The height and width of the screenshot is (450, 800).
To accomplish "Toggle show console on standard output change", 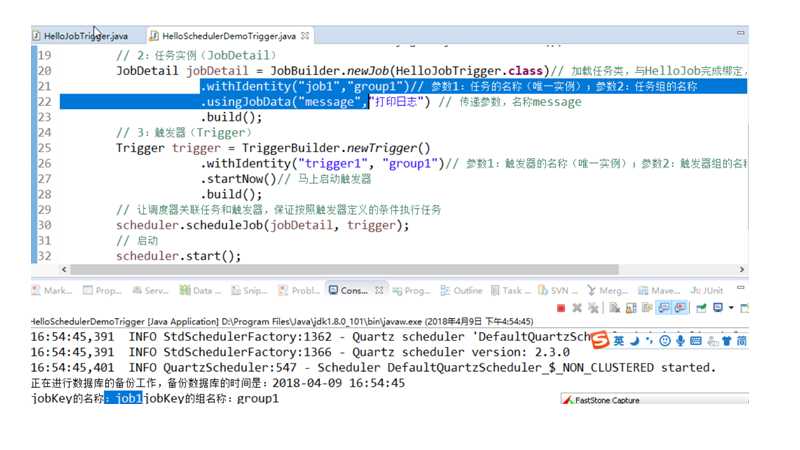I will (664, 308).
